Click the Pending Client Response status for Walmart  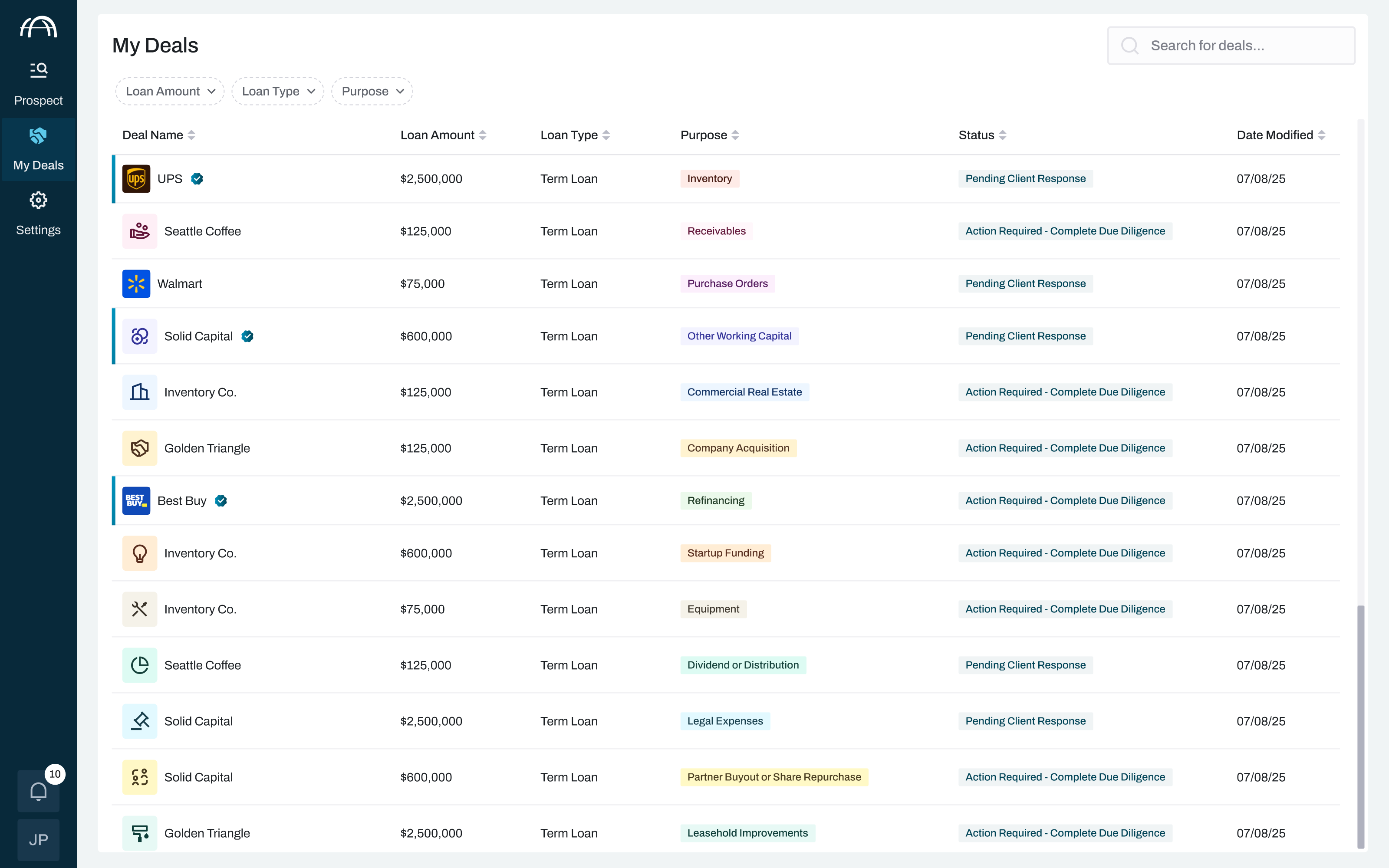pyautogui.click(x=1025, y=283)
